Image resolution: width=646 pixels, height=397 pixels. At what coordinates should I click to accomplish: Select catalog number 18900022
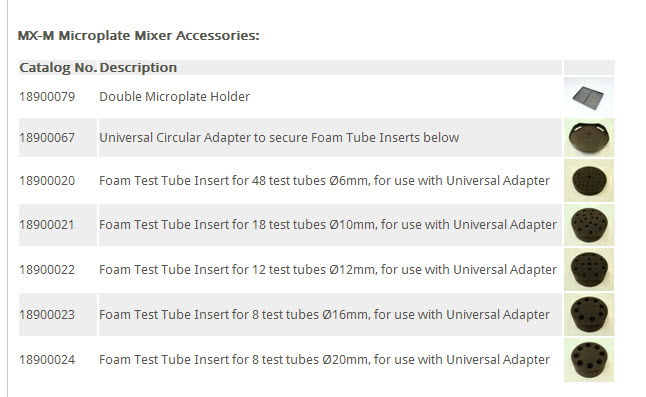[x=47, y=270]
